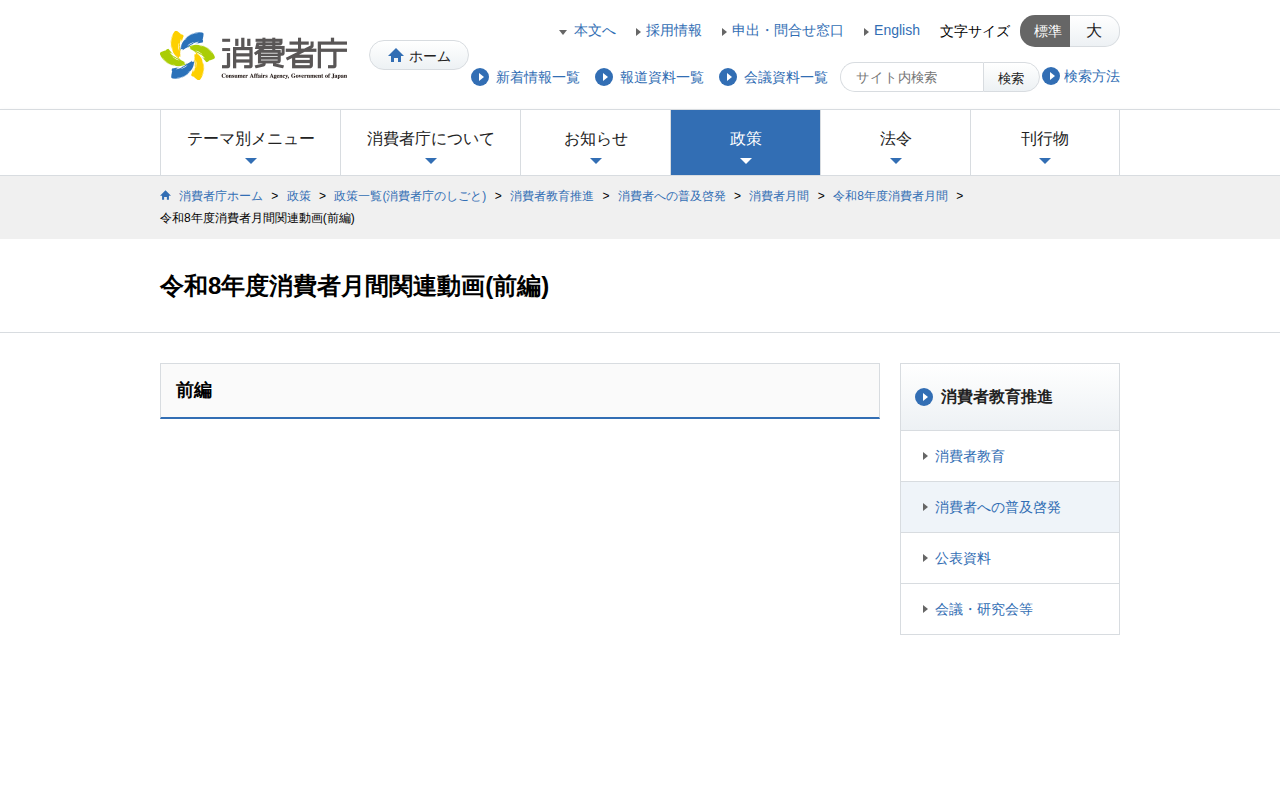Open the 会議資料一覧 link
1280x800 pixels.
tap(786, 77)
